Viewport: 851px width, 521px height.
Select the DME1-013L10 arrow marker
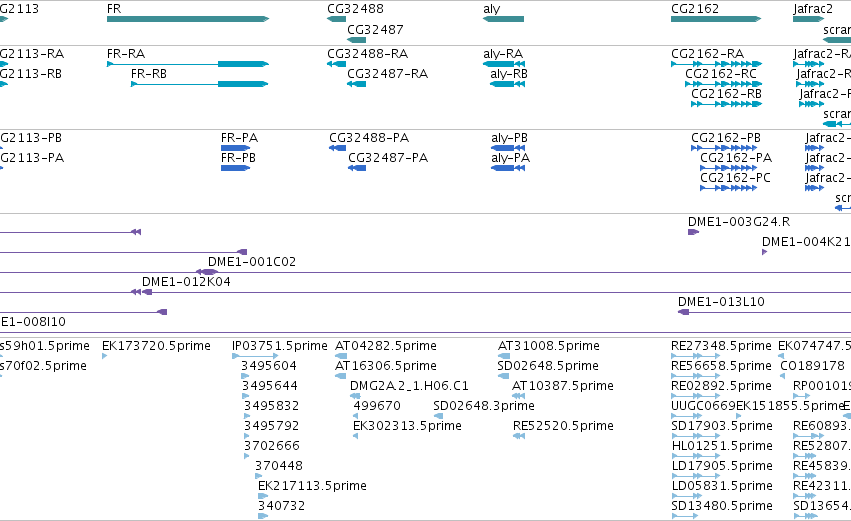[684, 312]
